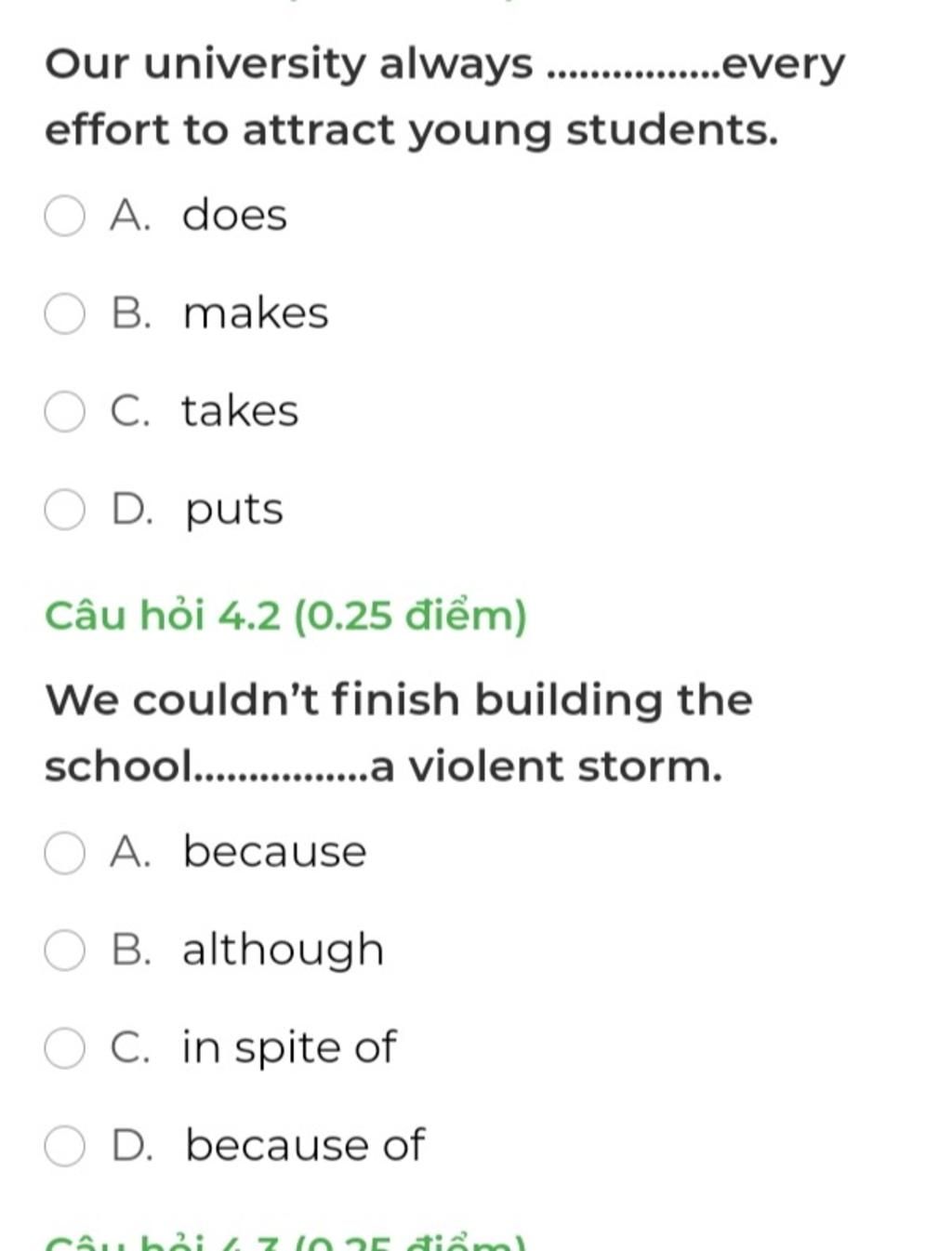Click the answer text 'puts'

(x=234, y=511)
